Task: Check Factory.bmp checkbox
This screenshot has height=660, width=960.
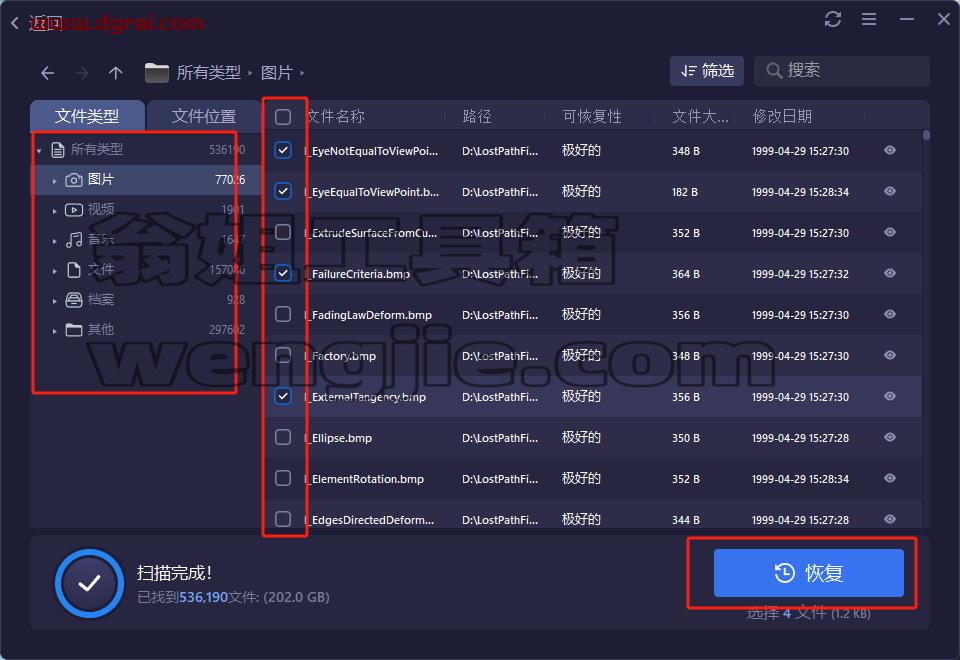Action: pyautogui.click(x=283, y=355)
